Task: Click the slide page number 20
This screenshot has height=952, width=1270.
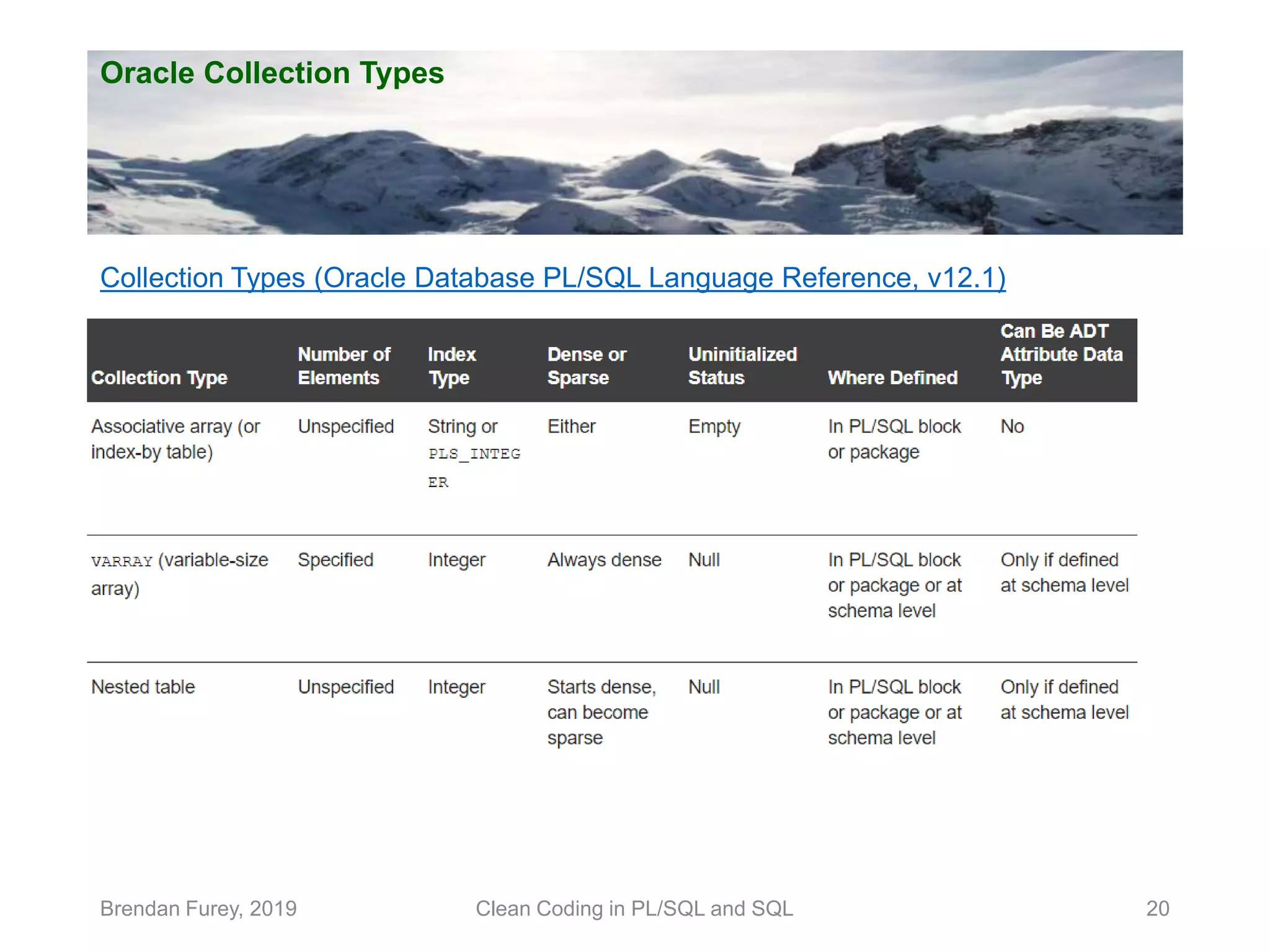Action: tap(1157, 909)
